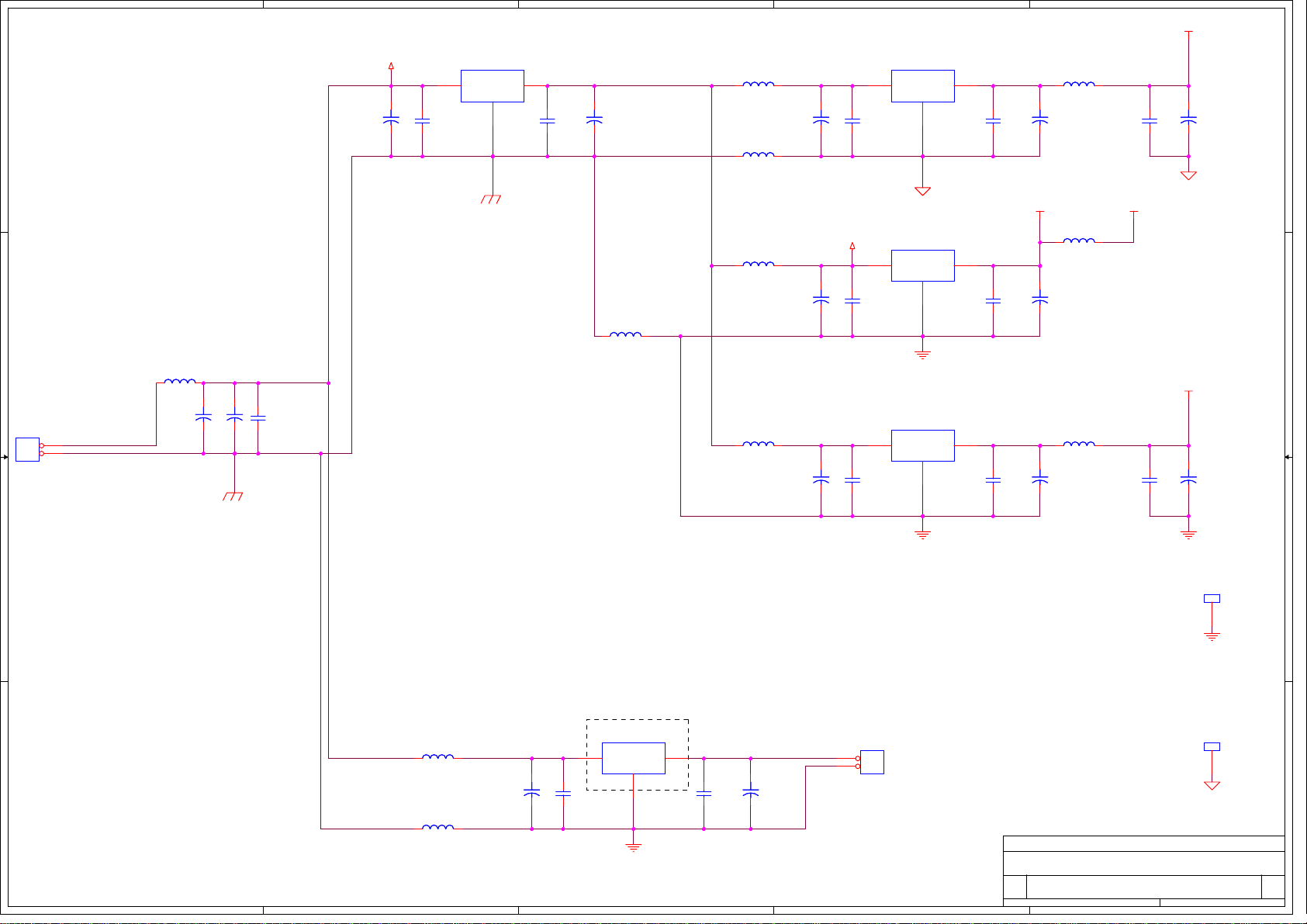The width and height of the screenshot is (1307, 924).
Task: Click the triangle ground symbol beneath the top-right regulator block
Action: click(922, 191)
